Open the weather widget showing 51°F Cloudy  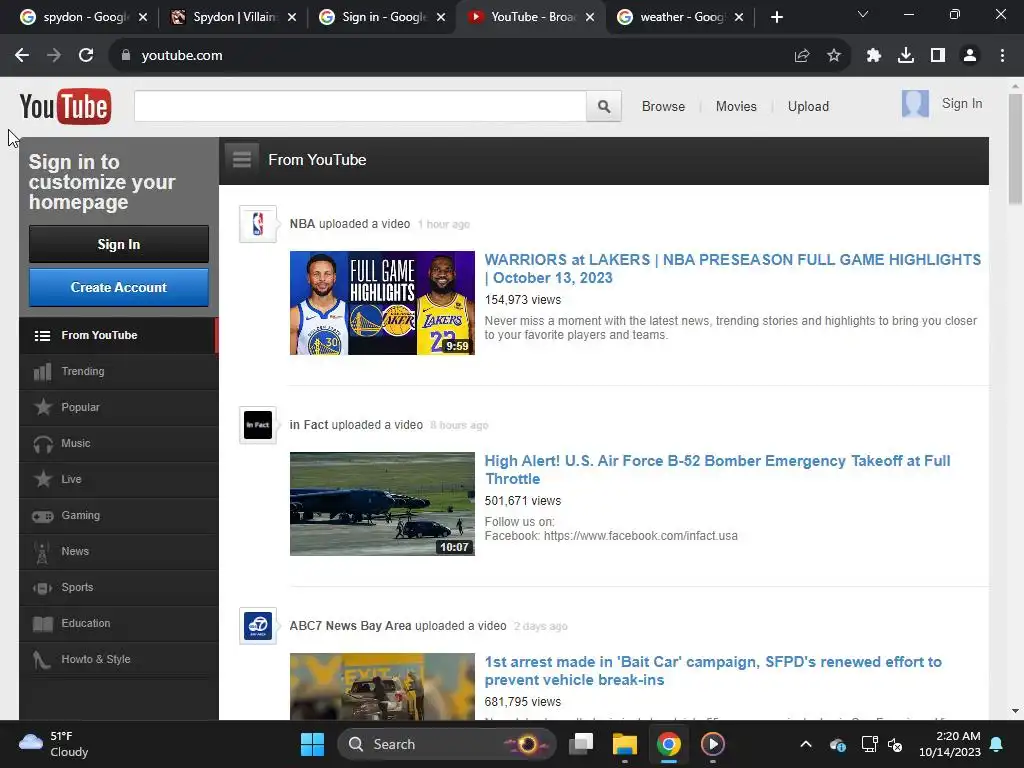pyautogui.click(x=54, y=744)
